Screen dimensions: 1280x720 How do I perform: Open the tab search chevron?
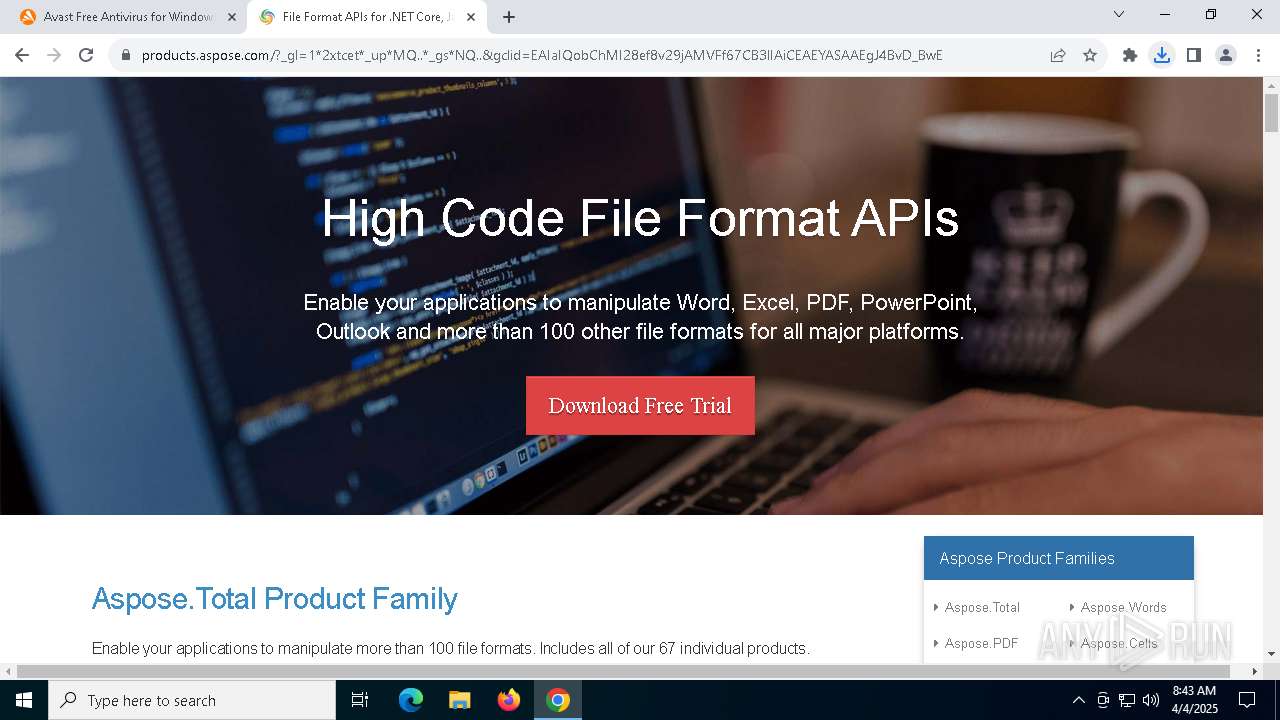click(x=1119, y=14)
